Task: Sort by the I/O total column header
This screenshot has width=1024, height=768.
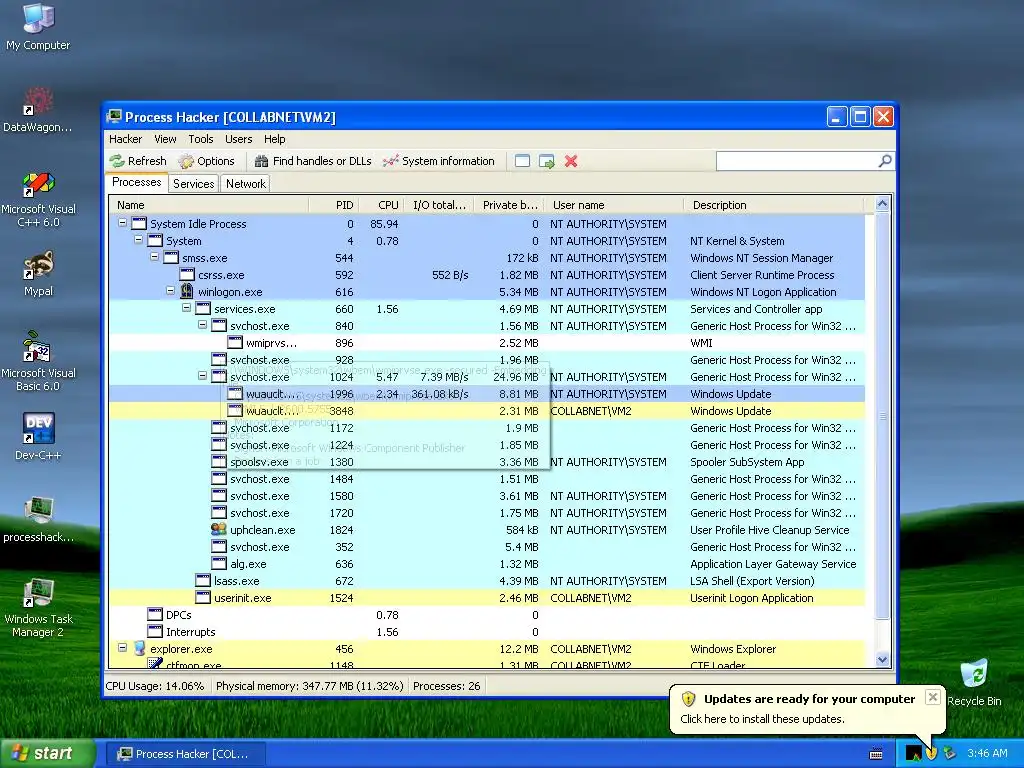Action: pyautogui.click(x=439, y=205)
